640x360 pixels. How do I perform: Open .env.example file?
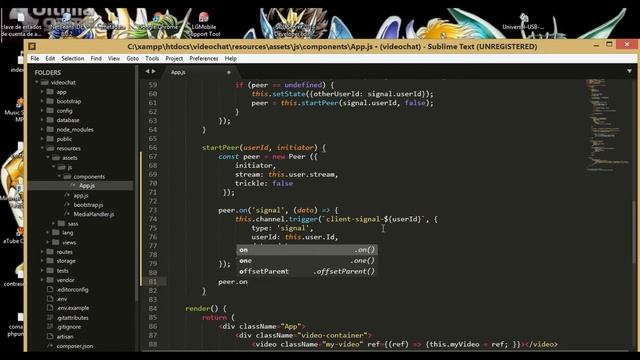[x=73, y=308]
